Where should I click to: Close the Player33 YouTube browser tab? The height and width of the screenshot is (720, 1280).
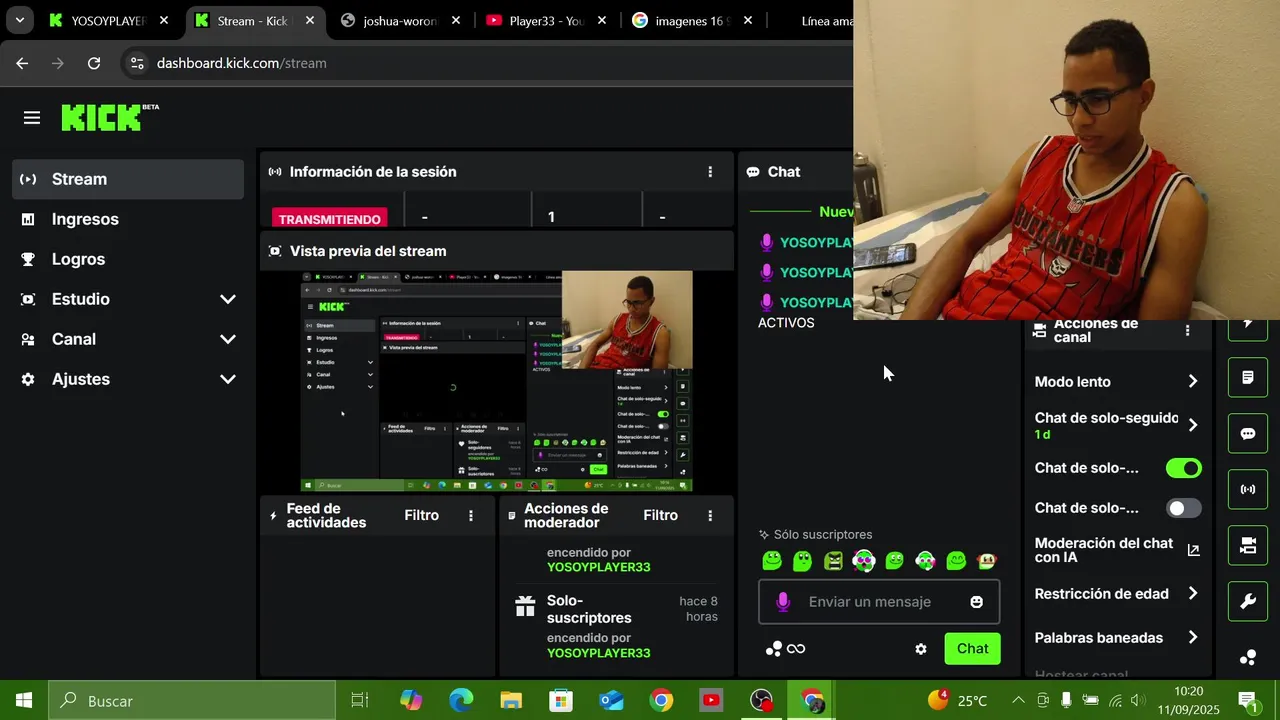point(602,20)
